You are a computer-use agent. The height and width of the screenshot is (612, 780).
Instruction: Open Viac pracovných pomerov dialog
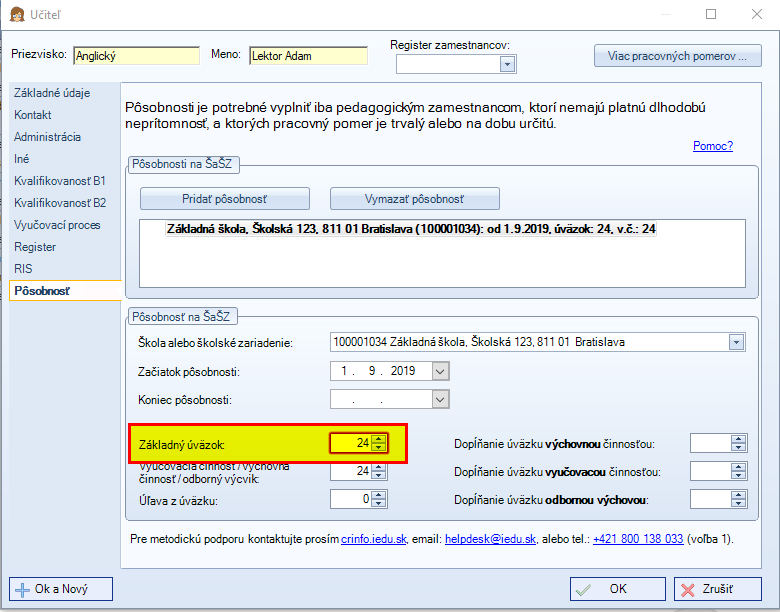tap(678, 56)
